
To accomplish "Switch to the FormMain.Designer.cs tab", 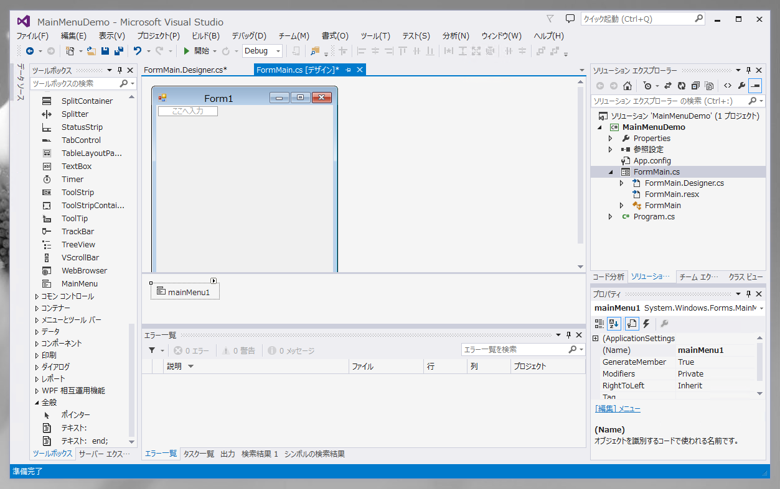I will (x=186, y=70).
